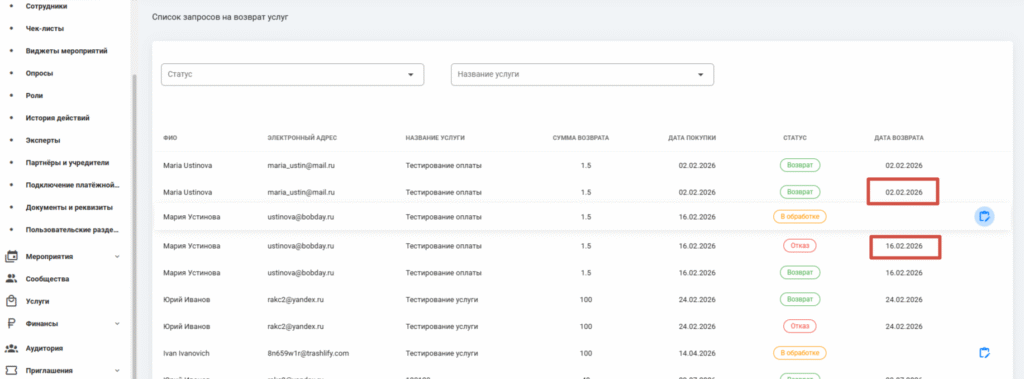Viewport: 1024px width, 379px height.
Task: Open the Название услуги filter dropdown
Action: (x=583, y=74)
